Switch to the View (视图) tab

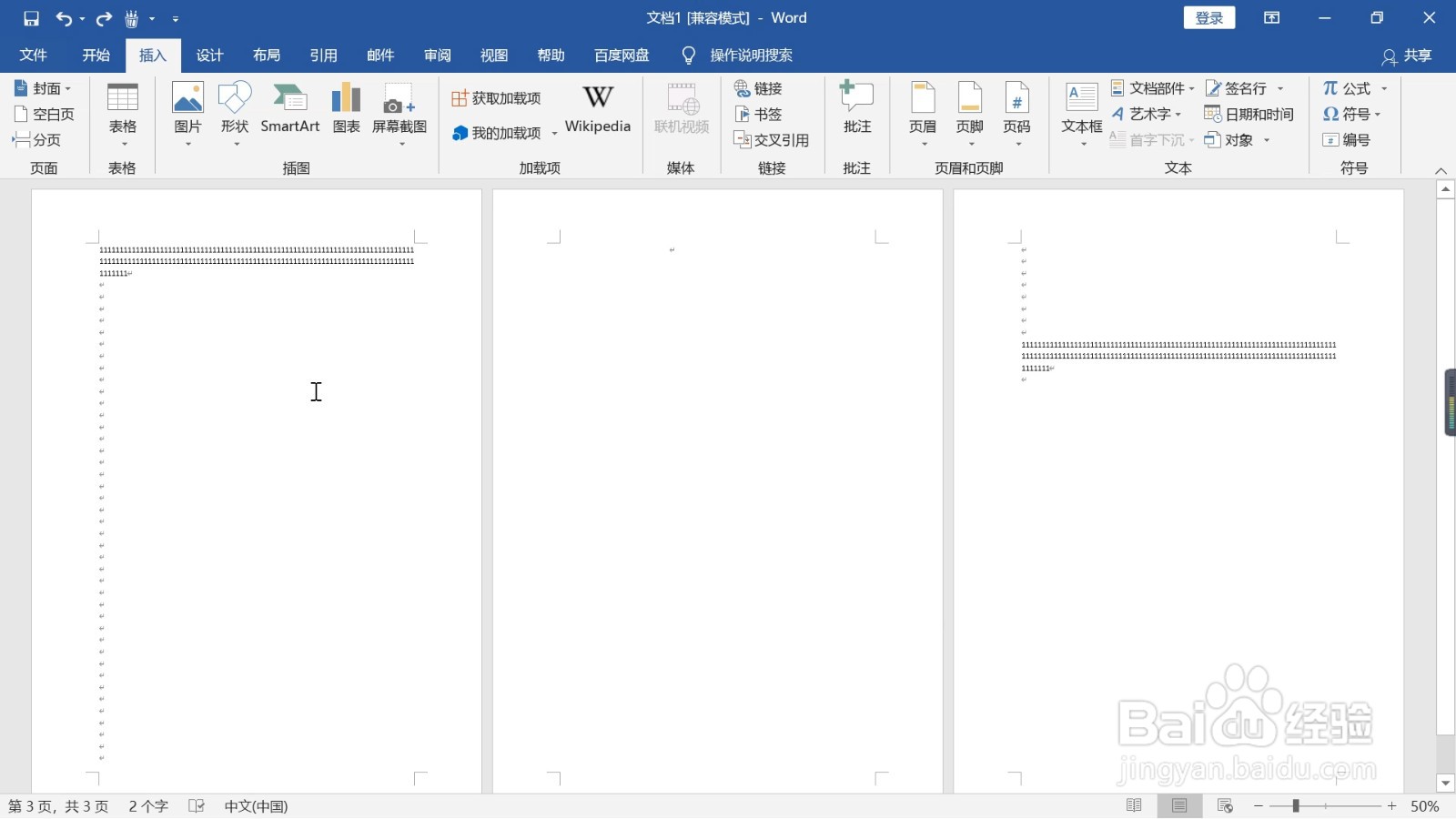coord(494,55)
